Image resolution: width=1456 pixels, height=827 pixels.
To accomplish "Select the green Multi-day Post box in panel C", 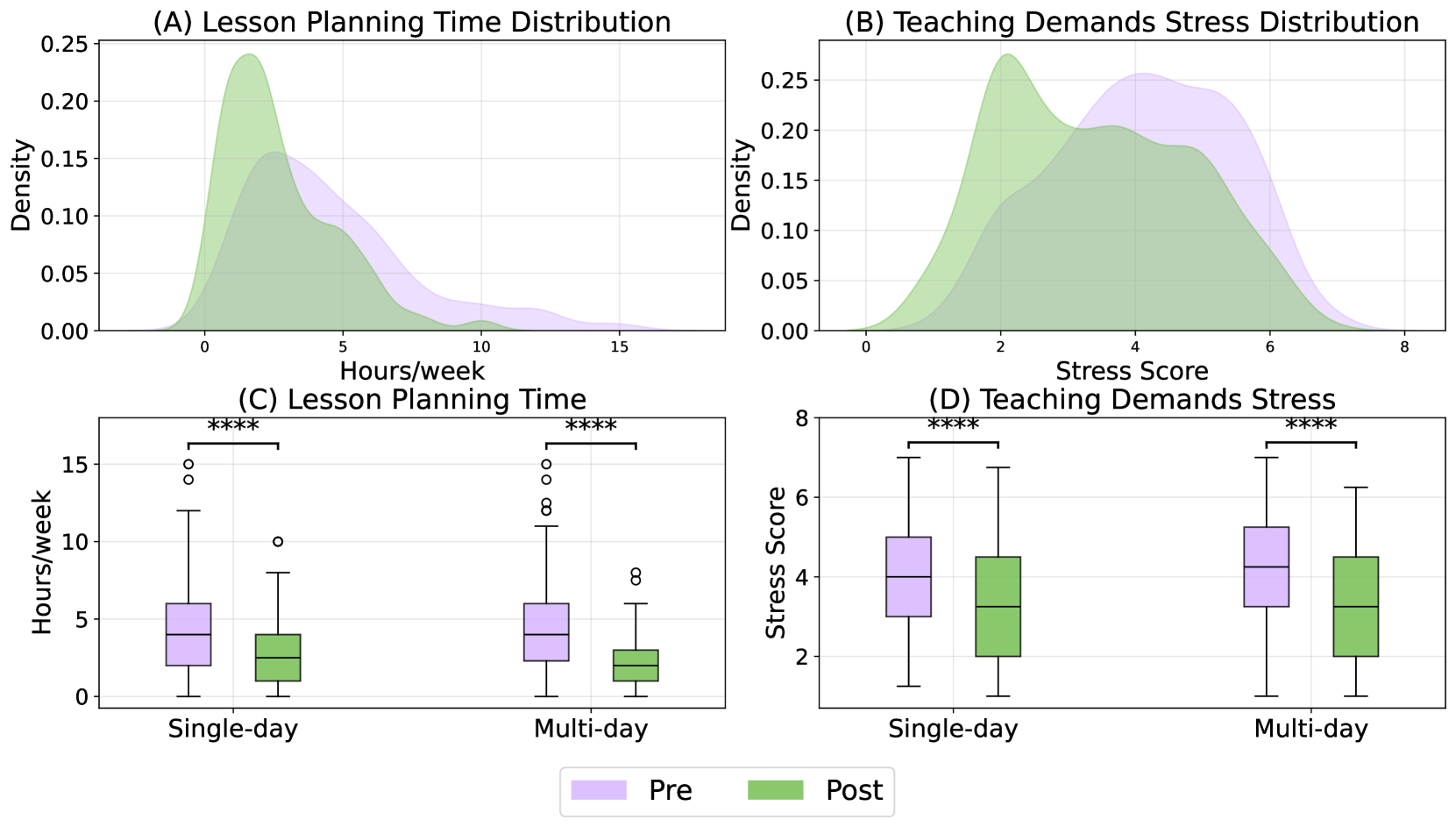I will (x=636, y=666).
